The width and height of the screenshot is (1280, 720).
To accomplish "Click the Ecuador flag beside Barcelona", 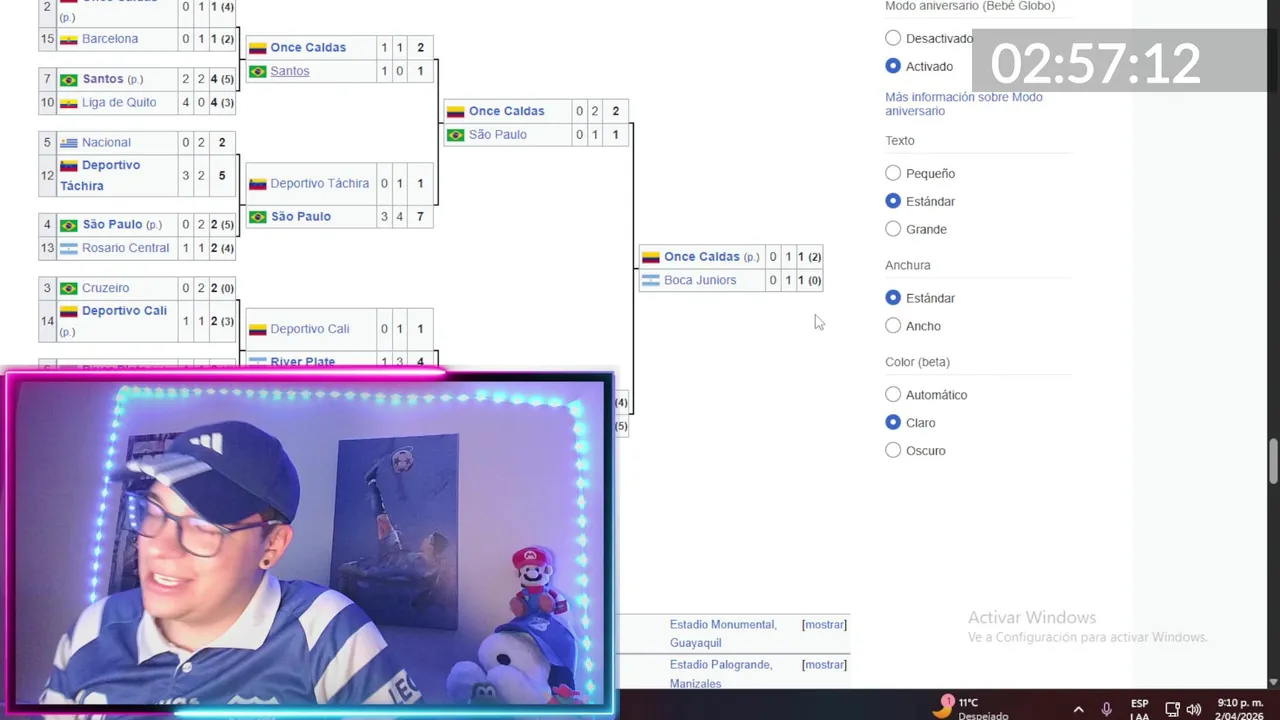I will pyautogui.click(x=68, y=39).
